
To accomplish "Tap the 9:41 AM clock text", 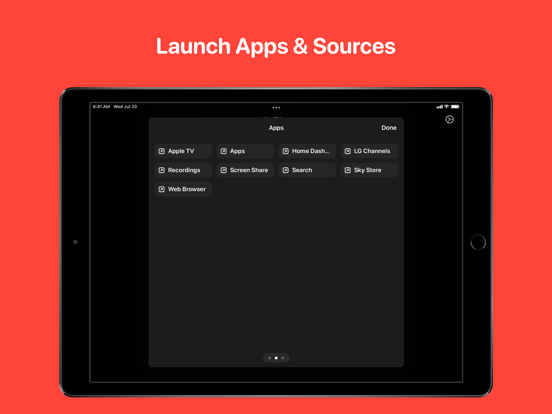I will (x=101, y=107).
